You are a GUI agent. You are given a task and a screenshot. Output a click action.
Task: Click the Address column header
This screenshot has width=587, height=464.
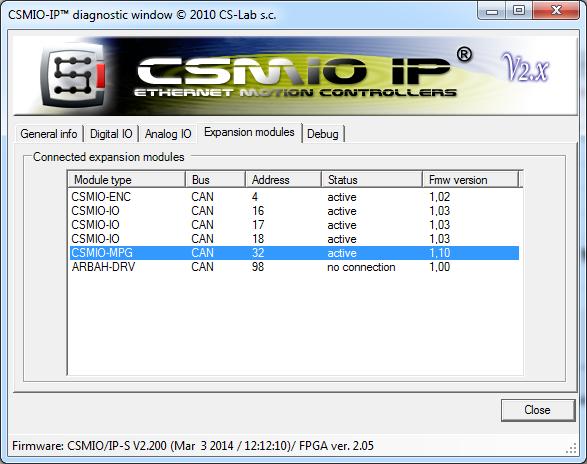point(283,179)
